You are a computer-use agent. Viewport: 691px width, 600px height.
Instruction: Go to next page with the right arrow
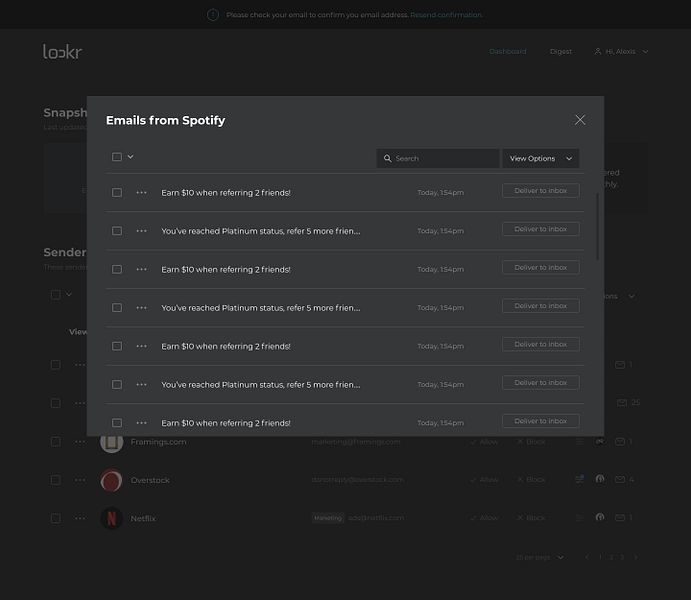(635, 557)
